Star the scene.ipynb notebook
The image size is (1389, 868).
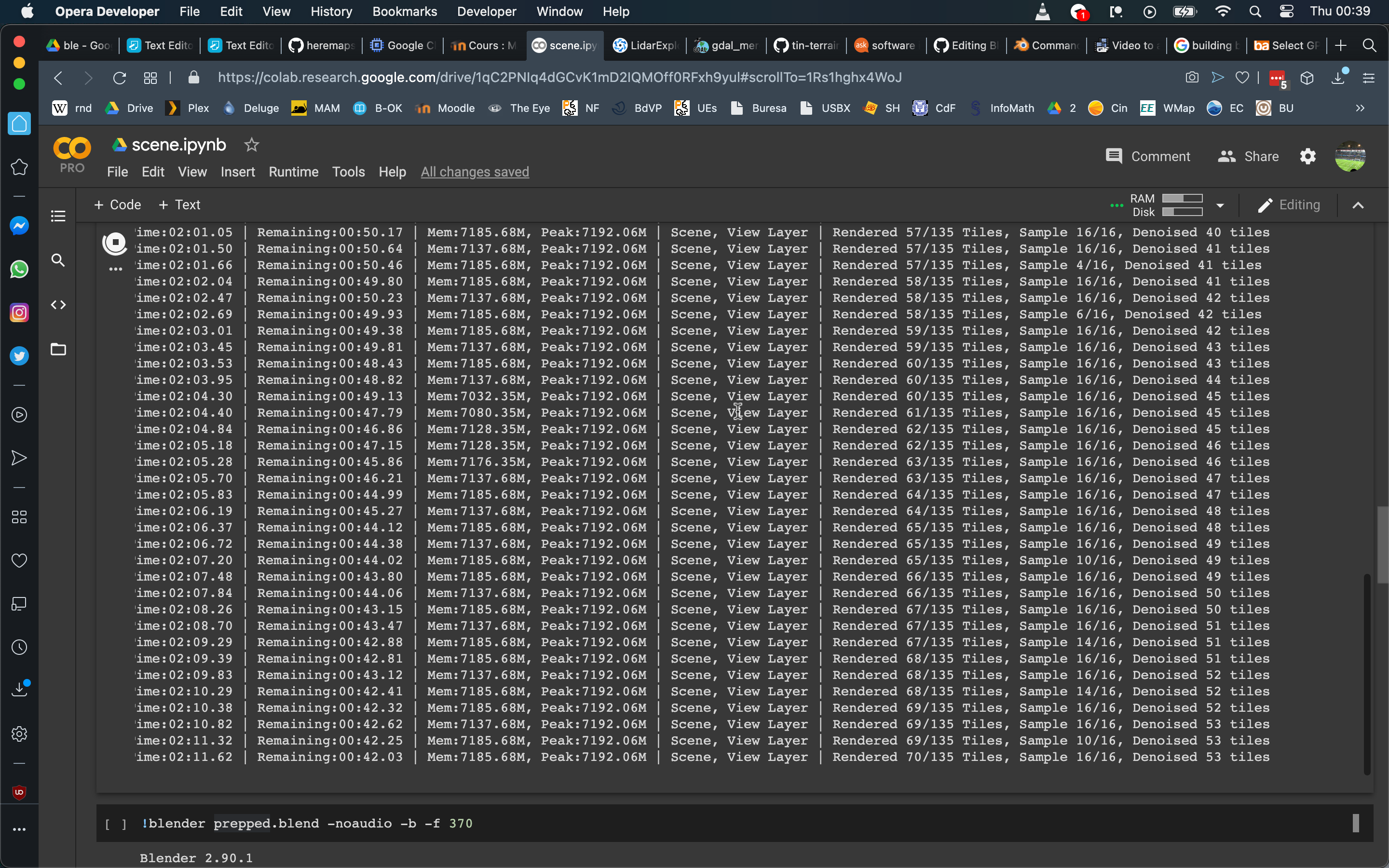[x=251, y=145]
